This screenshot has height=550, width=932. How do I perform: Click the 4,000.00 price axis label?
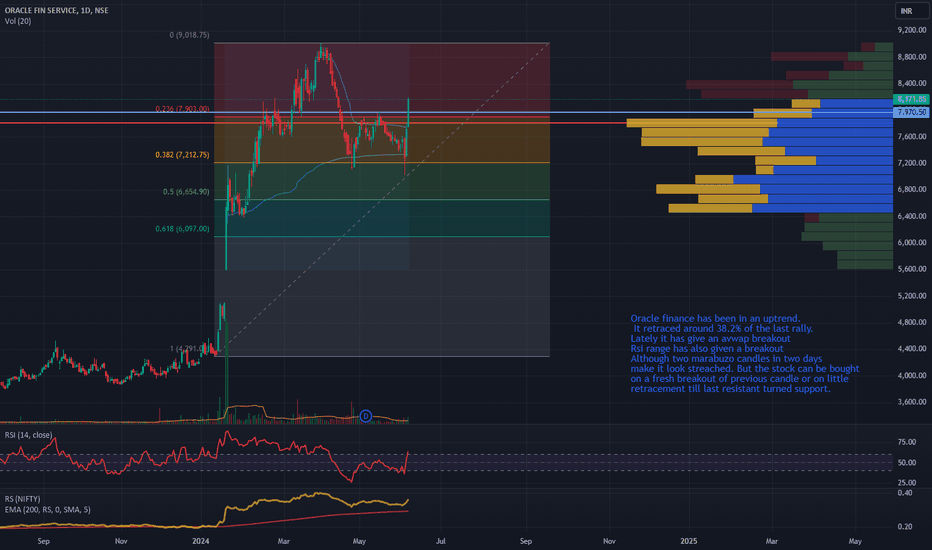click(912, 376)
